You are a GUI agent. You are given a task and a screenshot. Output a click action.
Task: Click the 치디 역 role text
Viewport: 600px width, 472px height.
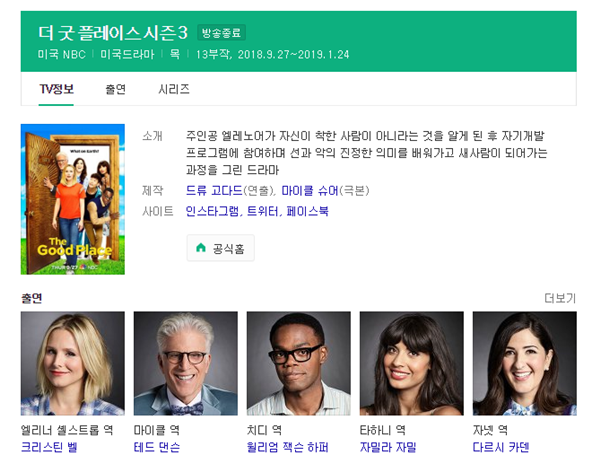pos(264,430)
